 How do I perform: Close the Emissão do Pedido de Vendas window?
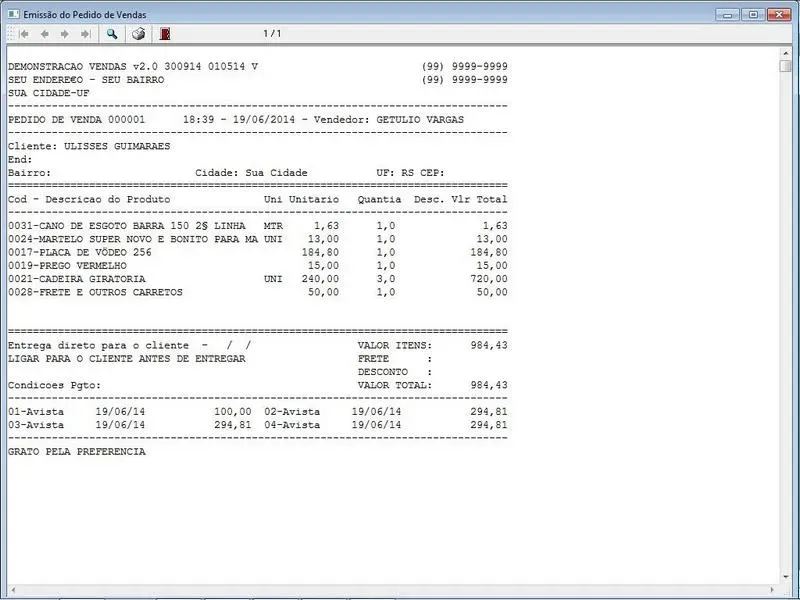point(778,13)
